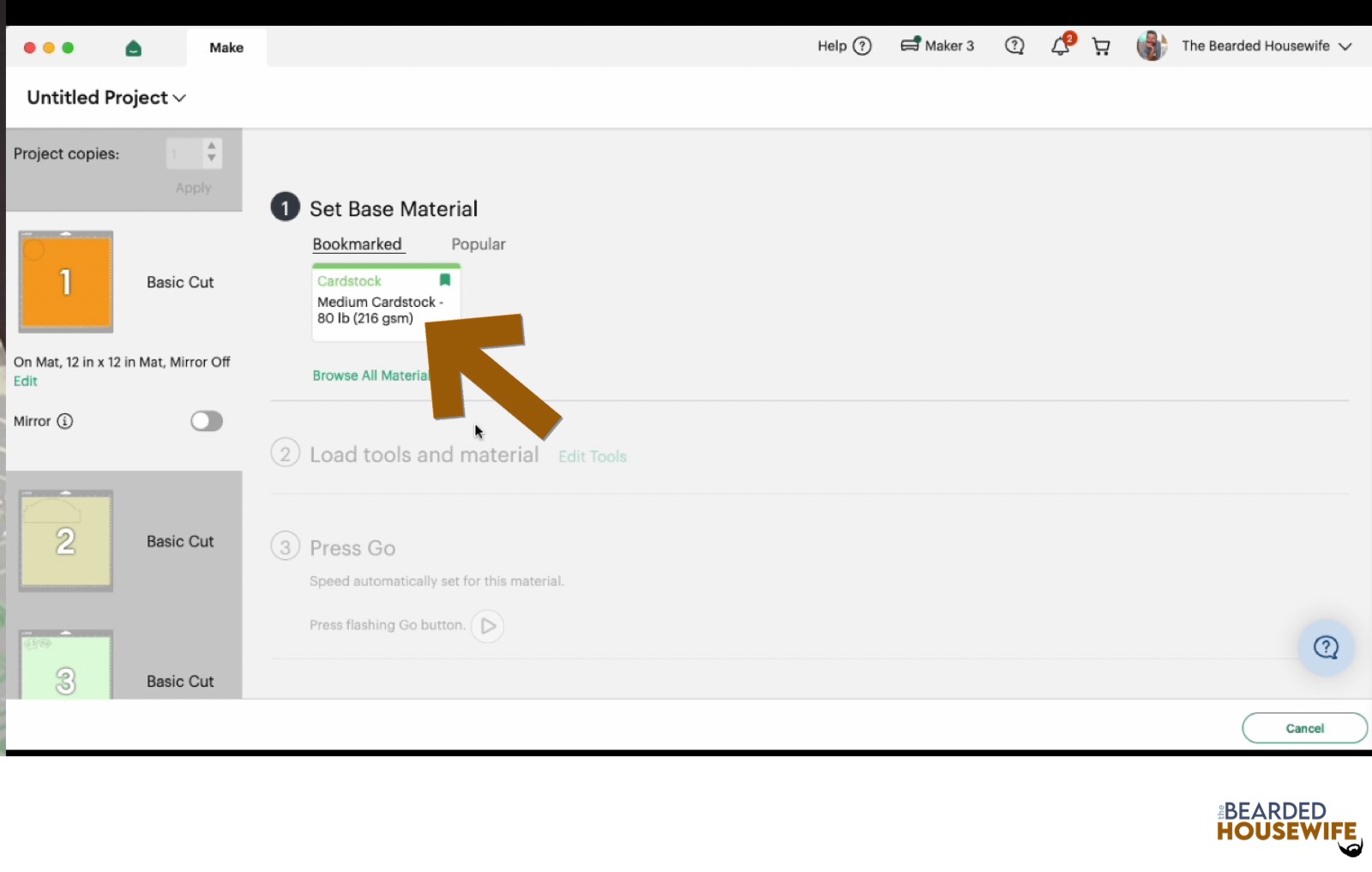The width and height of the screenshot is (1372, 872).
Task: Select the Popular materials tab
Action: tap(478, 244)
